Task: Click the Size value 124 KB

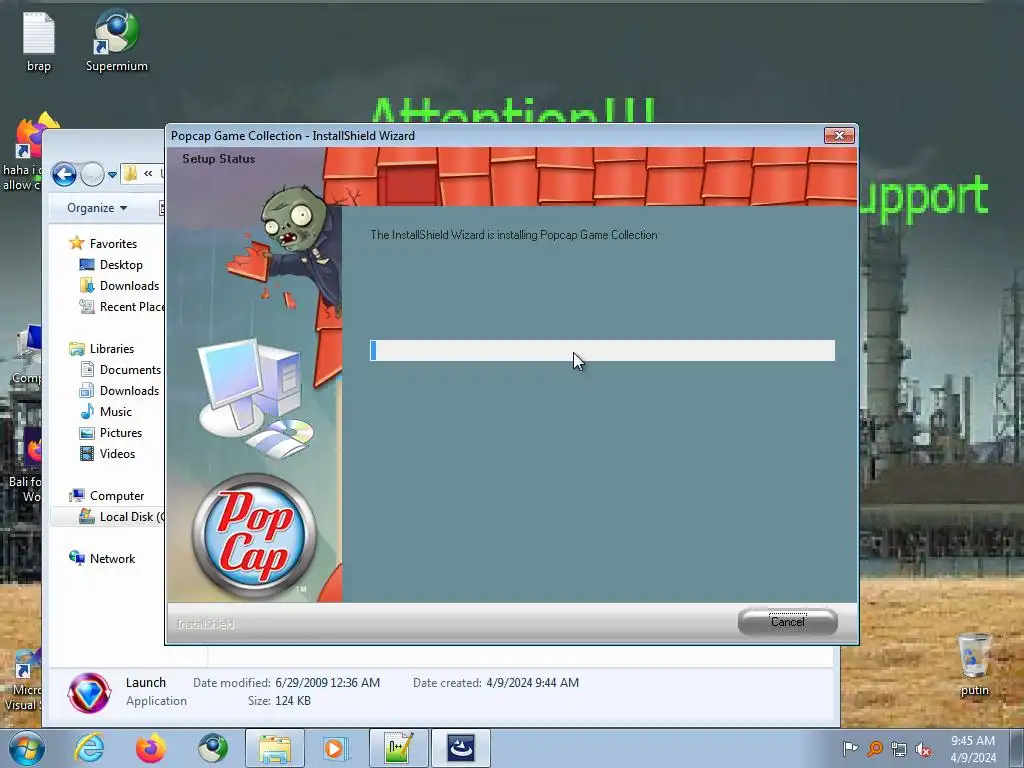Action: [x=293, y=701]
